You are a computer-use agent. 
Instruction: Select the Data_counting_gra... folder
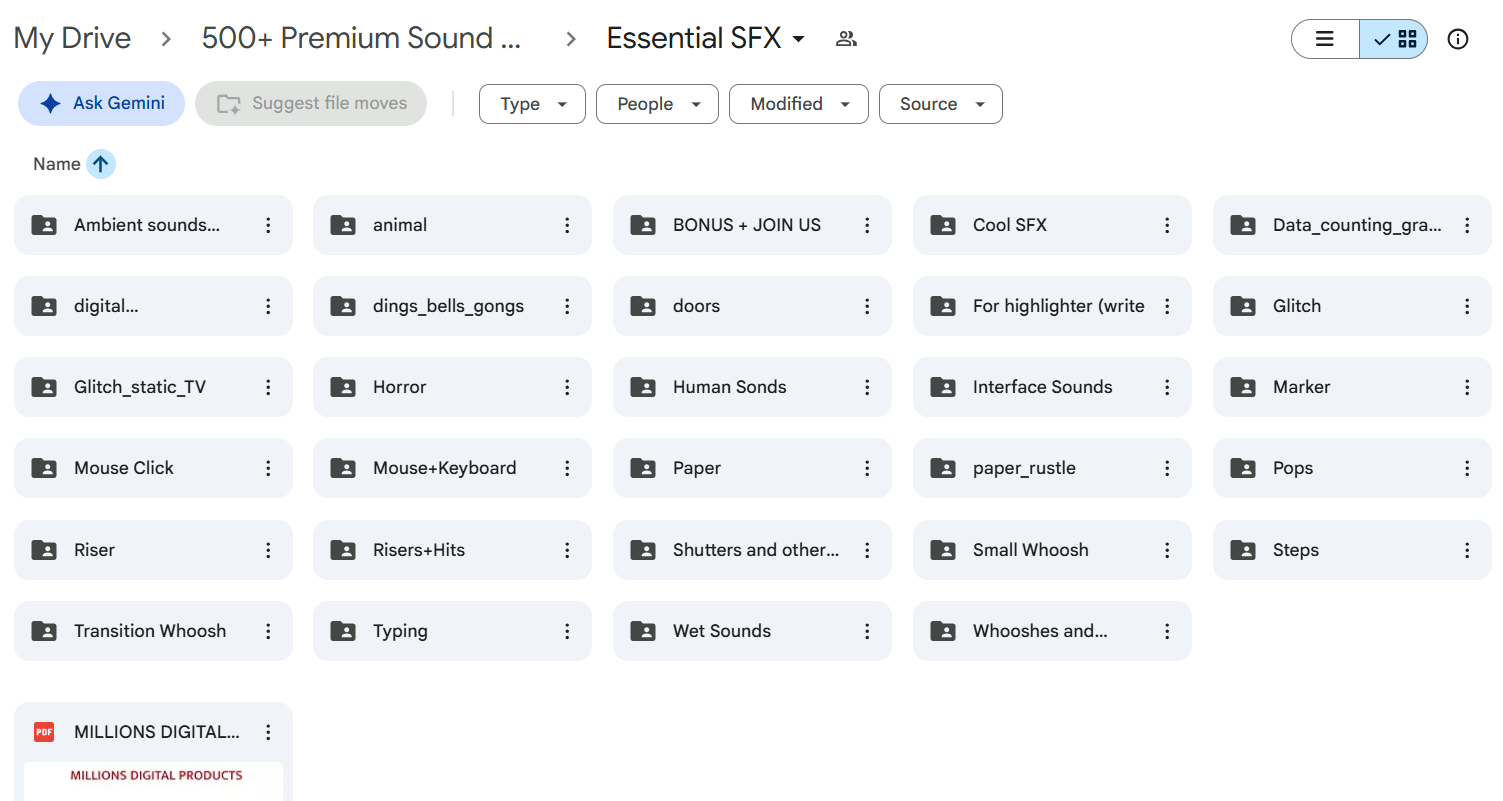coord(1352,225)
